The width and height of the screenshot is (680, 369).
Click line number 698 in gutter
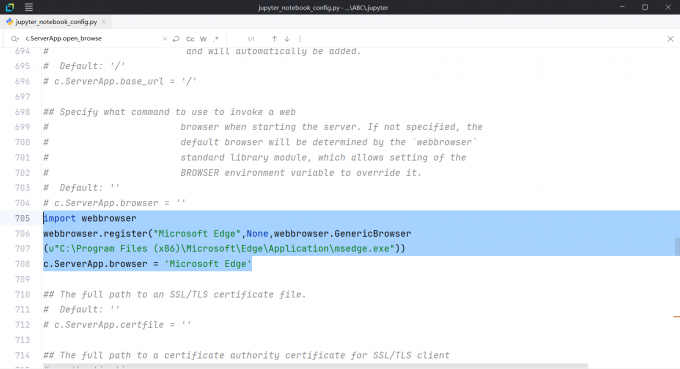[x=22, y=112]
